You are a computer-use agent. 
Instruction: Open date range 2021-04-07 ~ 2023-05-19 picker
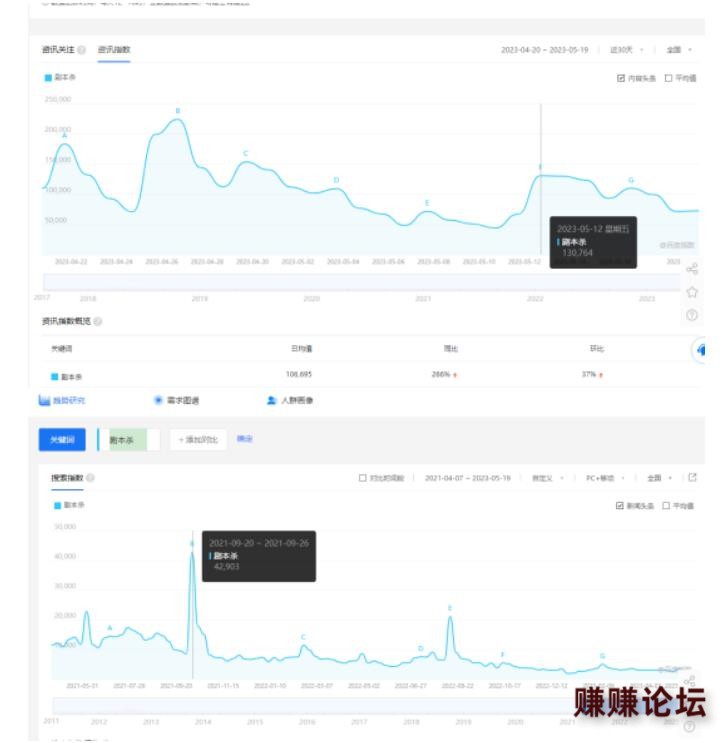tap(468, 478)
